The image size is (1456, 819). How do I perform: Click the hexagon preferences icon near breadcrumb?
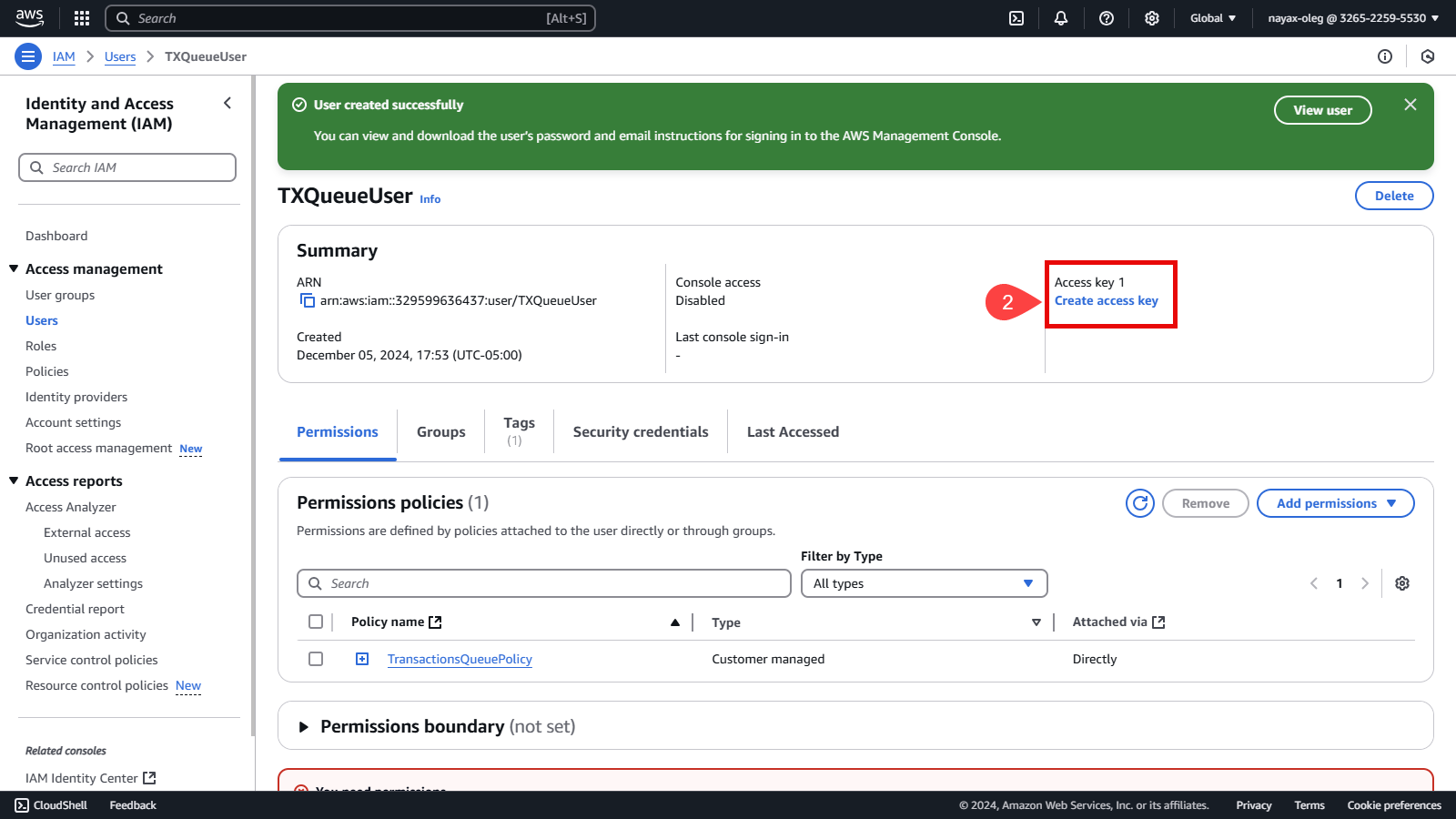[x=1428, y=56]
